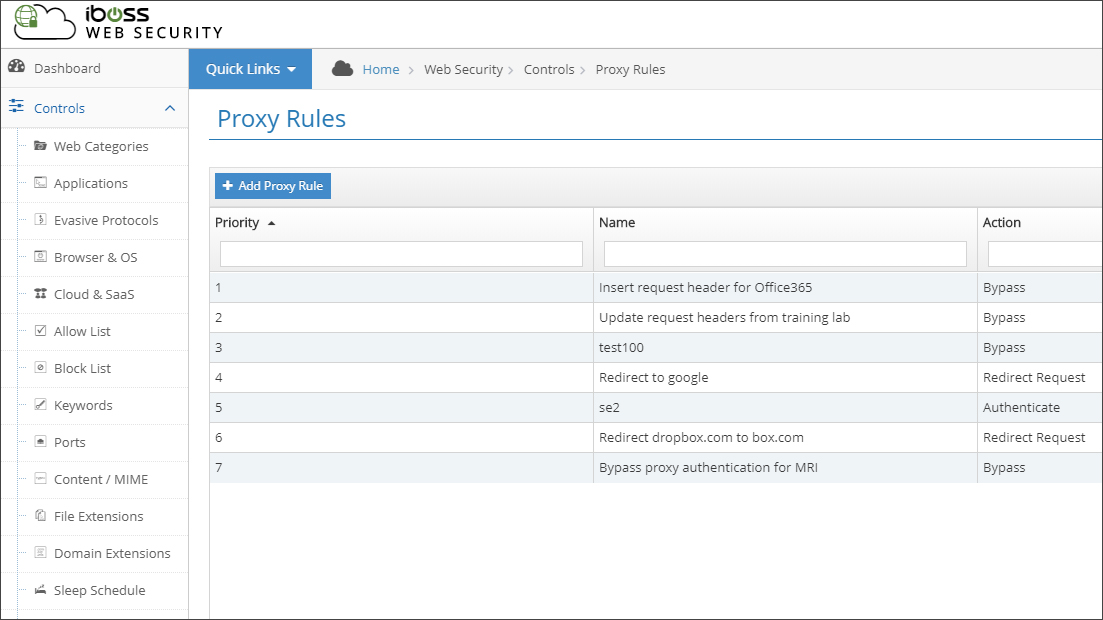Click the Sleep Schedule bed icon
The width and height of the screenshot is (1103, 620).
pyautogui.click(x=41, y=589)
